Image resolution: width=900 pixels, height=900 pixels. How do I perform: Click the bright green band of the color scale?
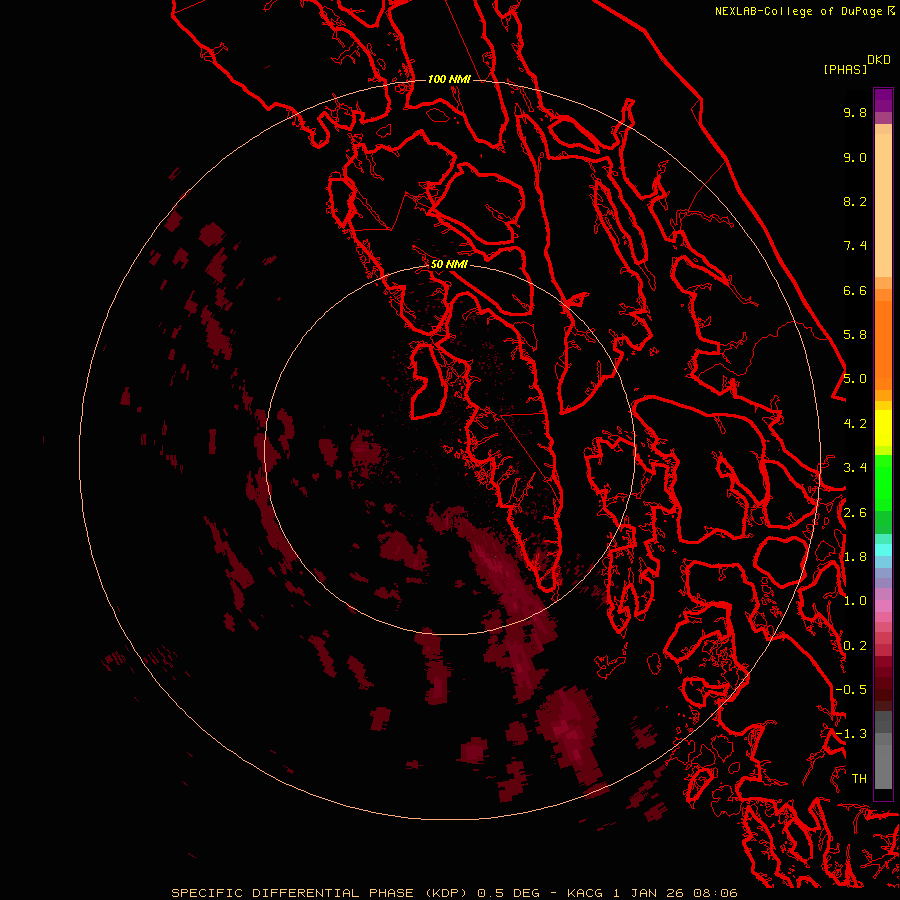click(883, 483)
